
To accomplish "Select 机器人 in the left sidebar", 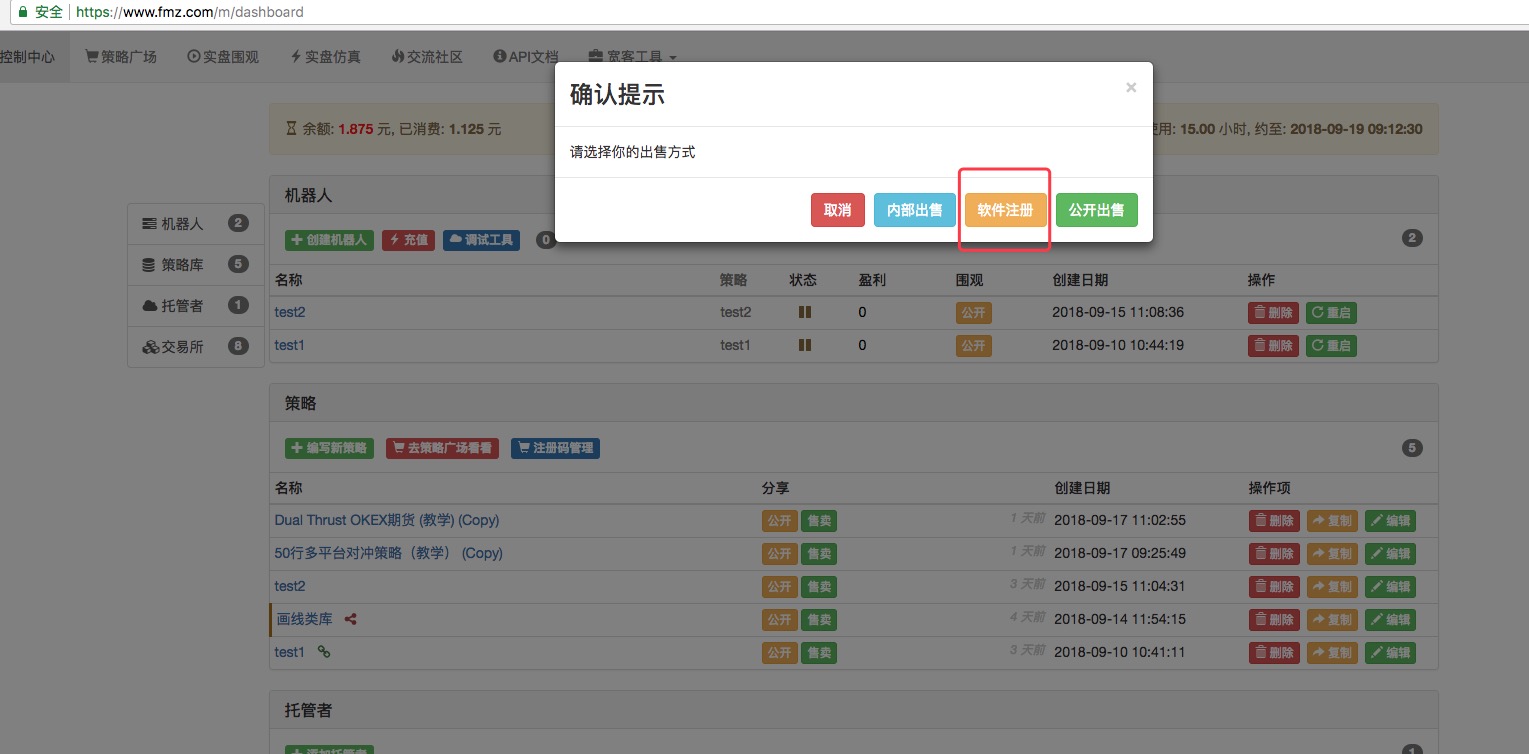I will pos(183,224).
